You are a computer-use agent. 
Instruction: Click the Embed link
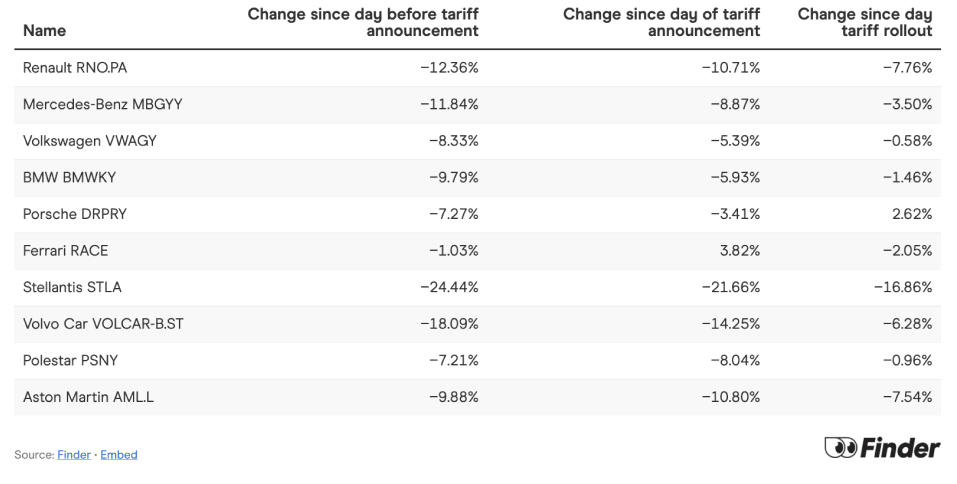coord(119,455)
